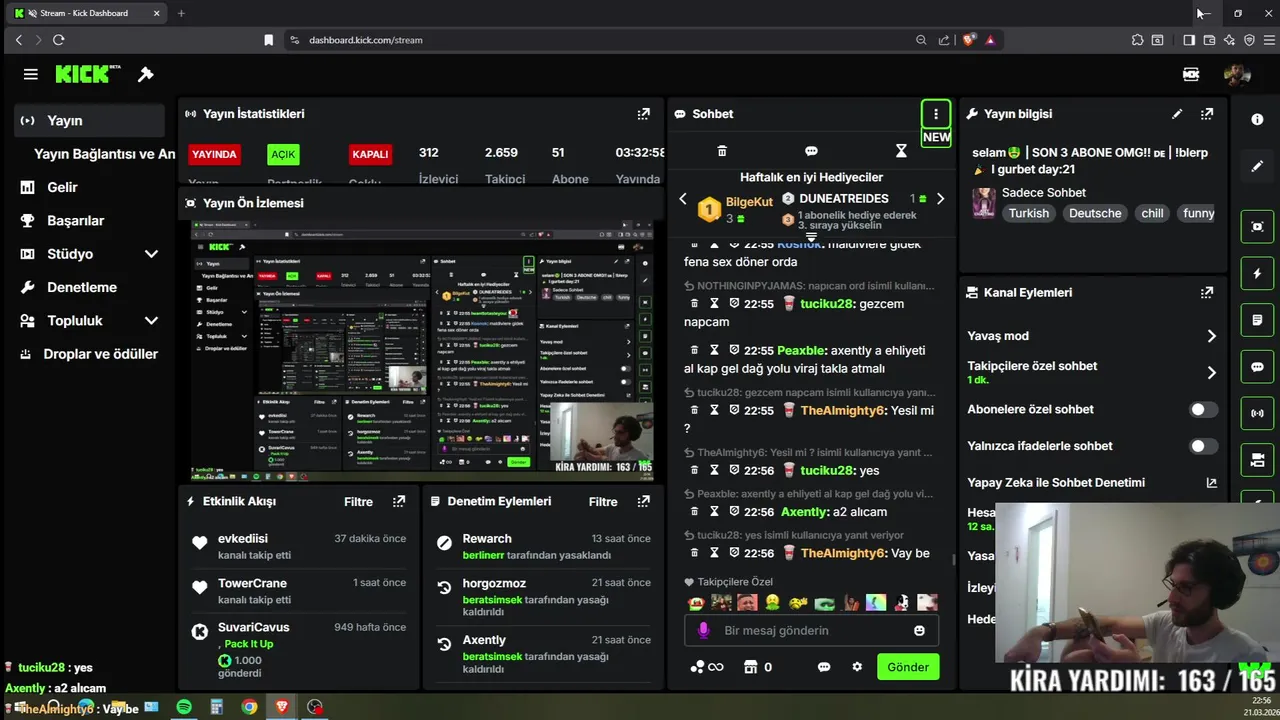Open Spotify from the taskbar

click(184, 707)
